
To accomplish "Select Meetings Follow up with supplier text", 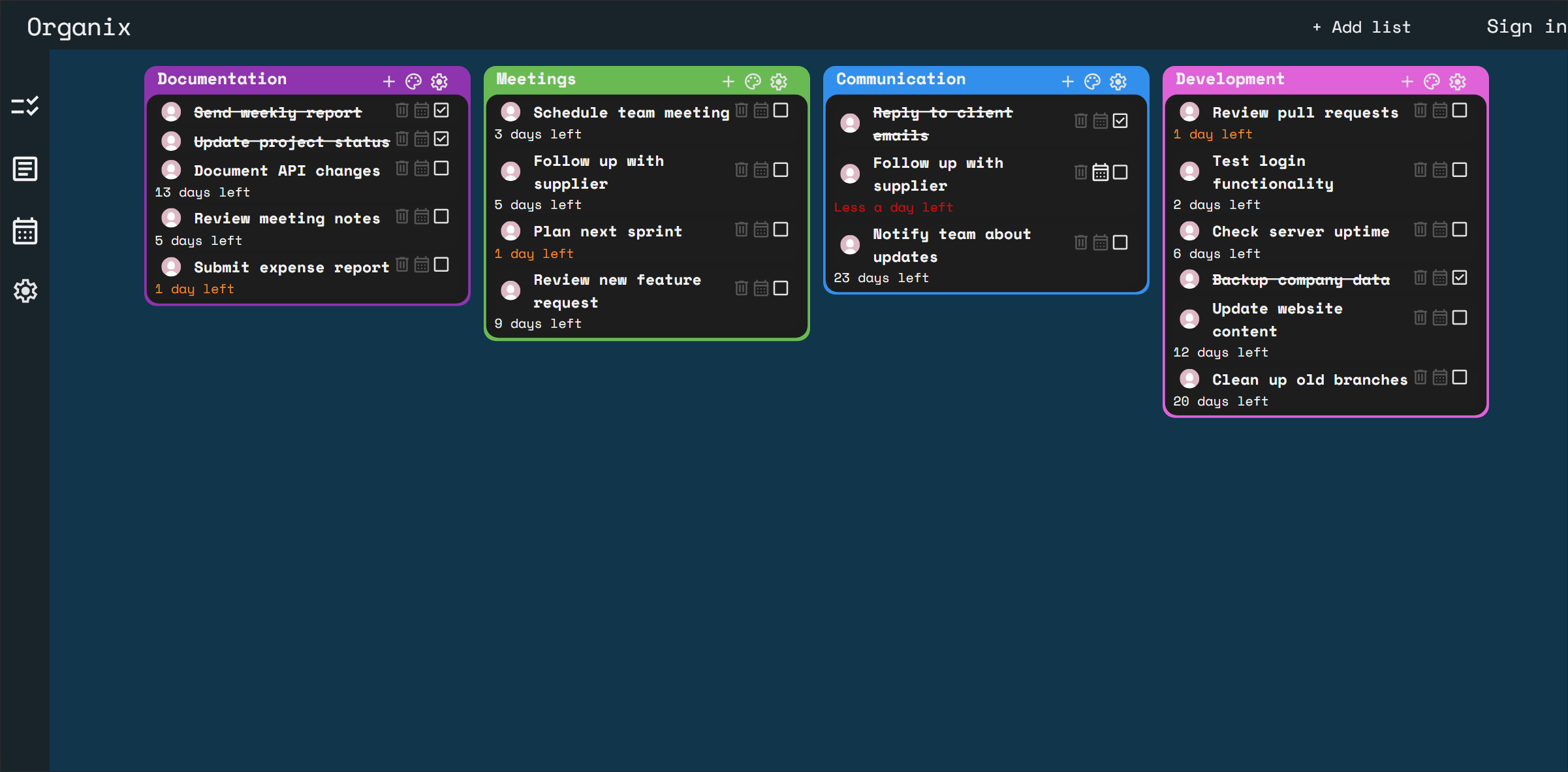I will pos(599,172).
